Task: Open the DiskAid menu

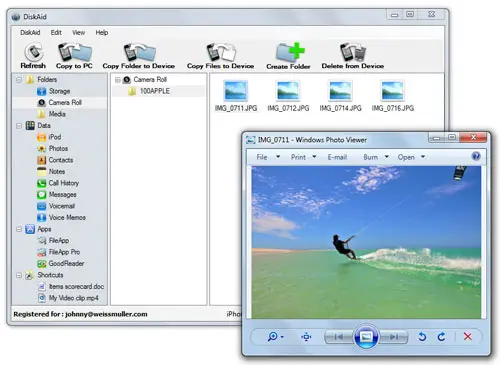Action: point(30,33)
